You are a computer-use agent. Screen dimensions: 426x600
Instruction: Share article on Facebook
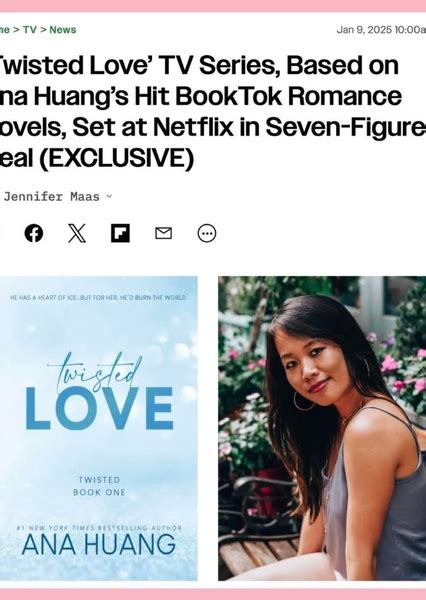coord(34,233)
